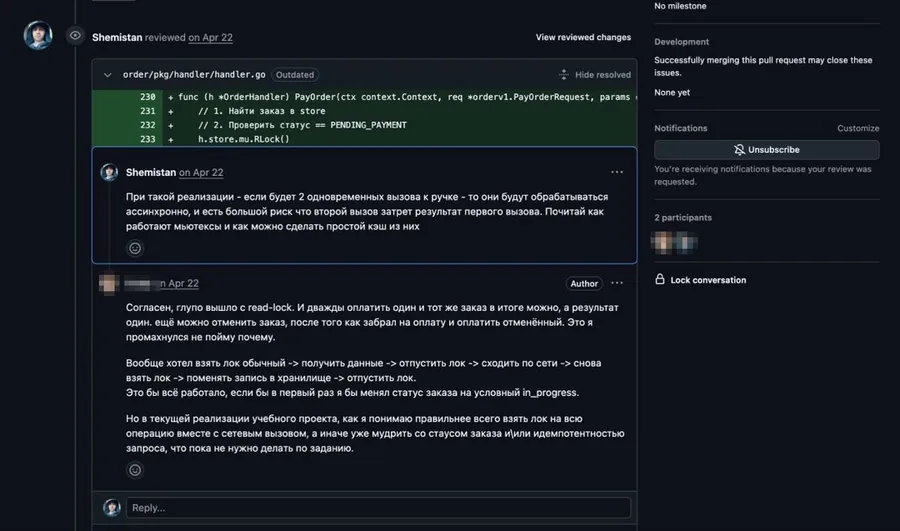Open Shemistan's large avatar at review header

(38, 36)
